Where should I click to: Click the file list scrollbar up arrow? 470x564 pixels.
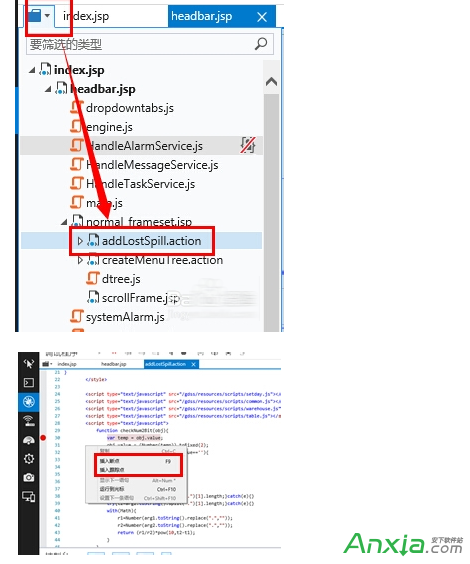coord(271,82)
